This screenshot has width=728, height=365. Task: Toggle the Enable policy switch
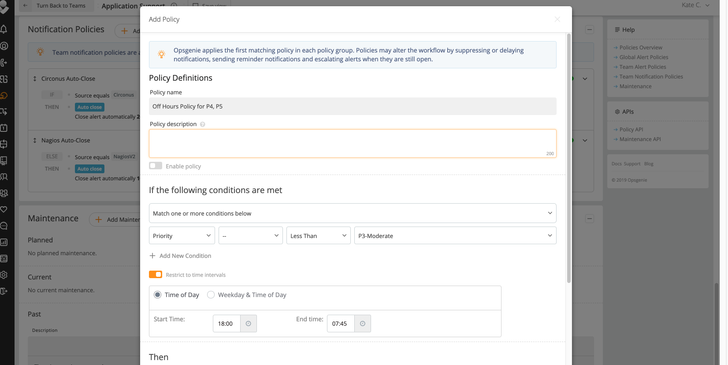click(156, 166)
